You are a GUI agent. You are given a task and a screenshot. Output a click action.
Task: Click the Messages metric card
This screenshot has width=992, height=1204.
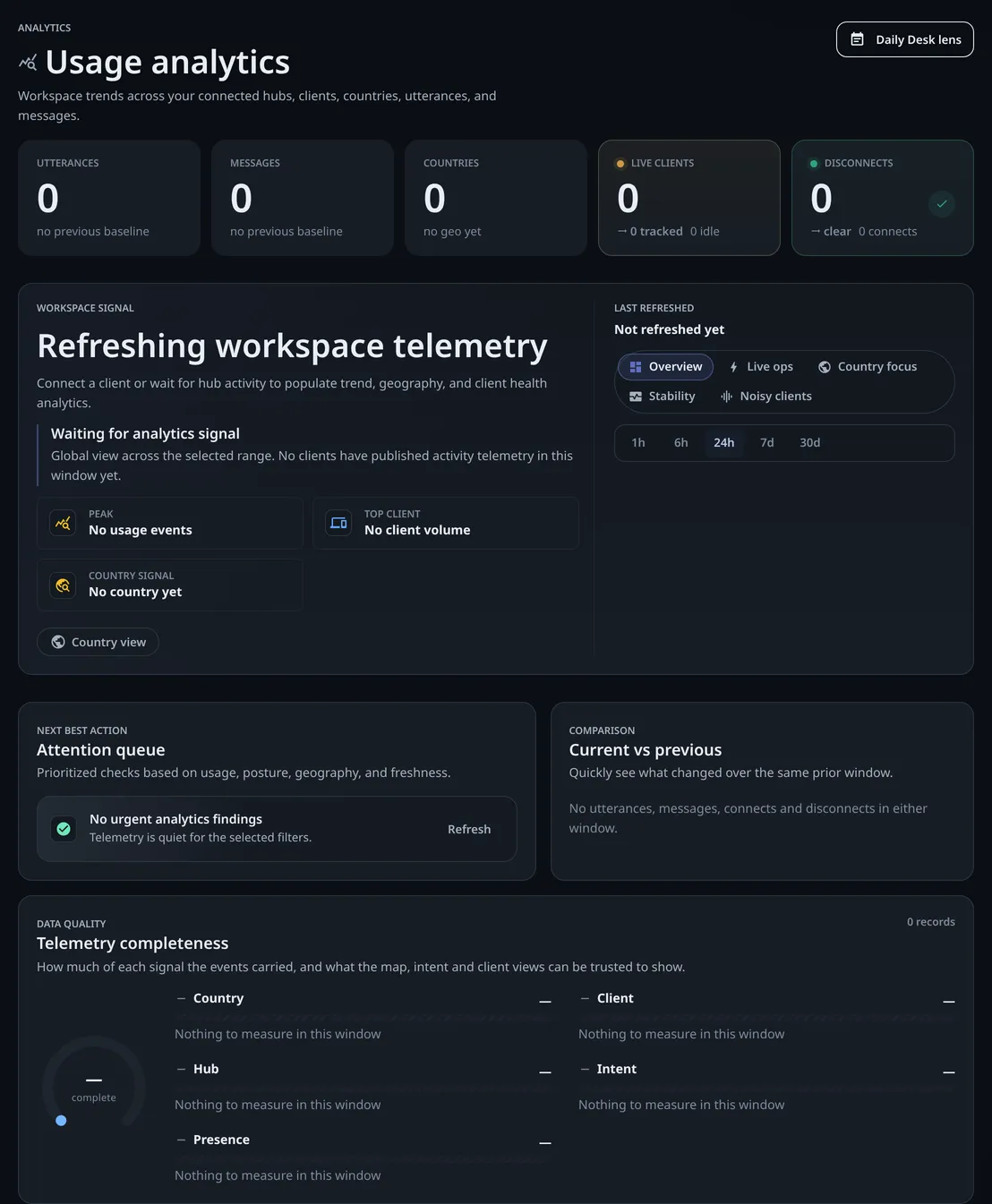(x=303, y=198)
